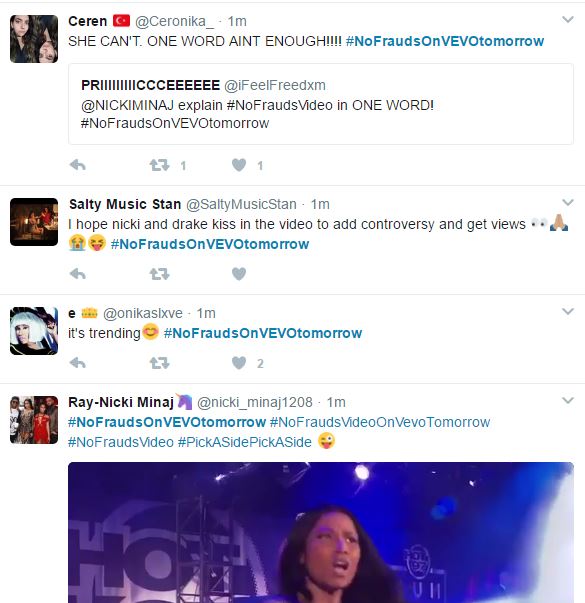Reply to Salty Music Stan's tweet
585x603 pixels.
pyautogui.click(x=78, y=274)
